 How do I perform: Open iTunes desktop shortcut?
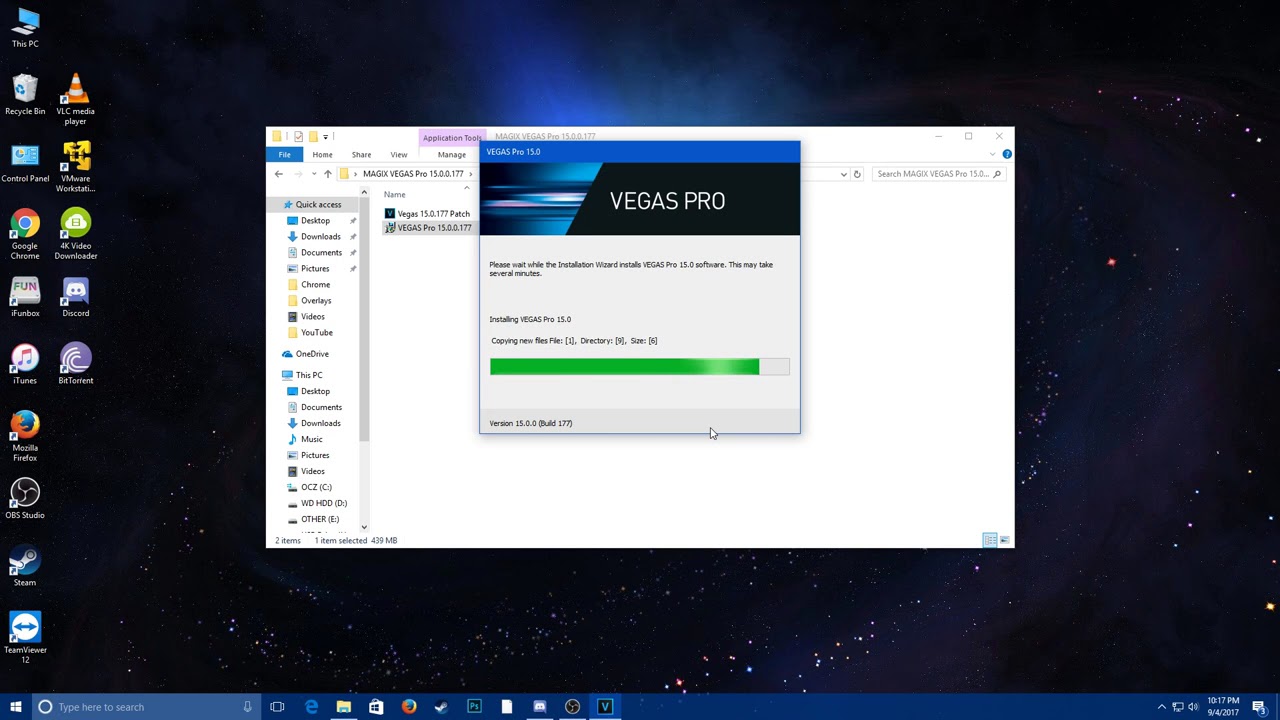(x=25, y=364)
